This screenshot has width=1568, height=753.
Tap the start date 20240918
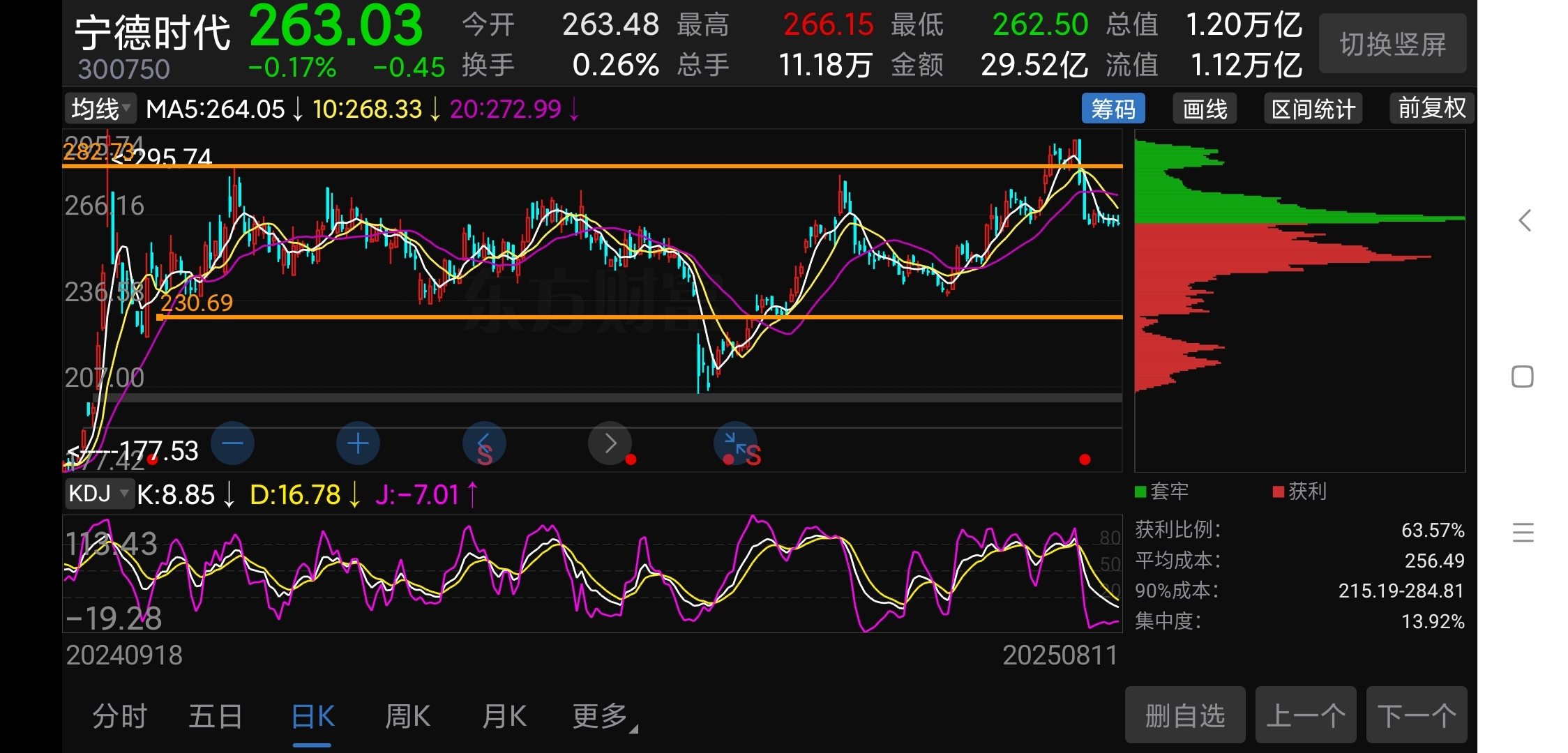click(124, 655)
